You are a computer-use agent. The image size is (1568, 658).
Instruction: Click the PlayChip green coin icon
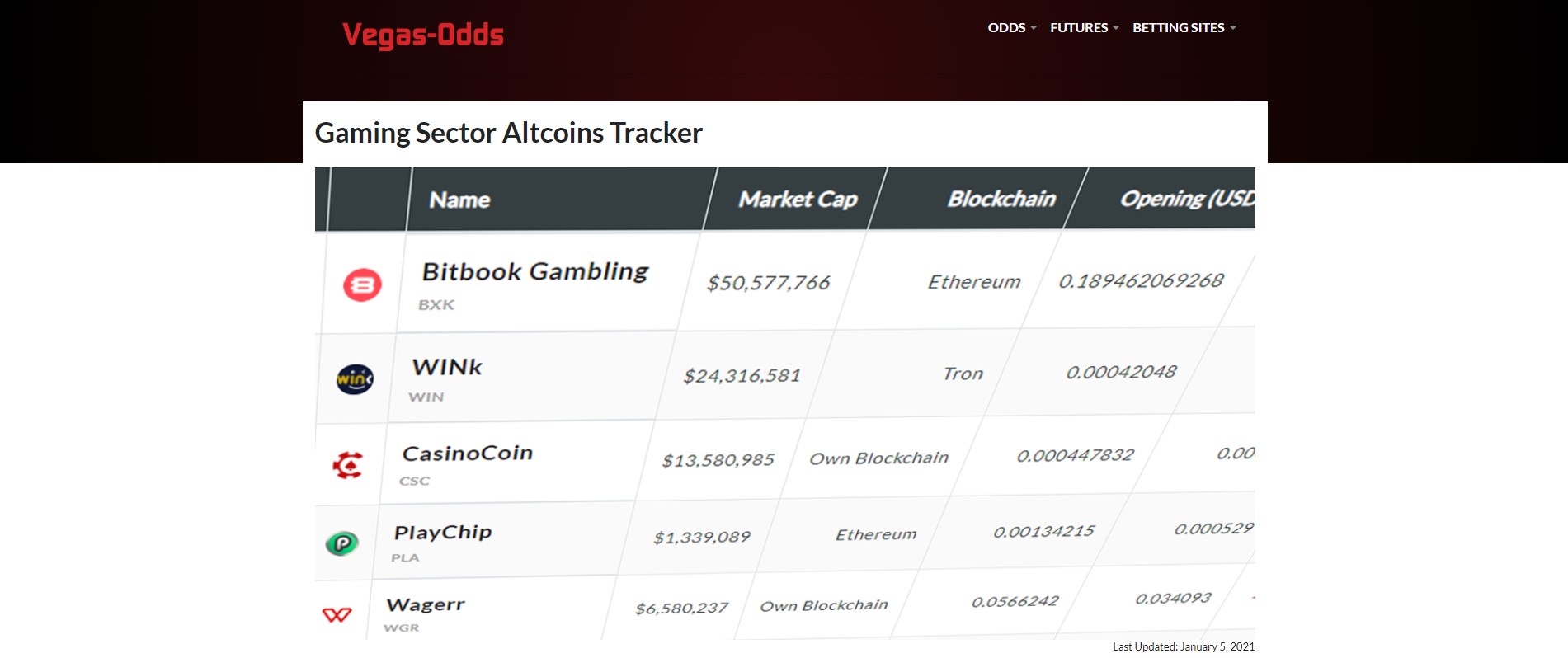pyautogui.click(x=341, y=543)
